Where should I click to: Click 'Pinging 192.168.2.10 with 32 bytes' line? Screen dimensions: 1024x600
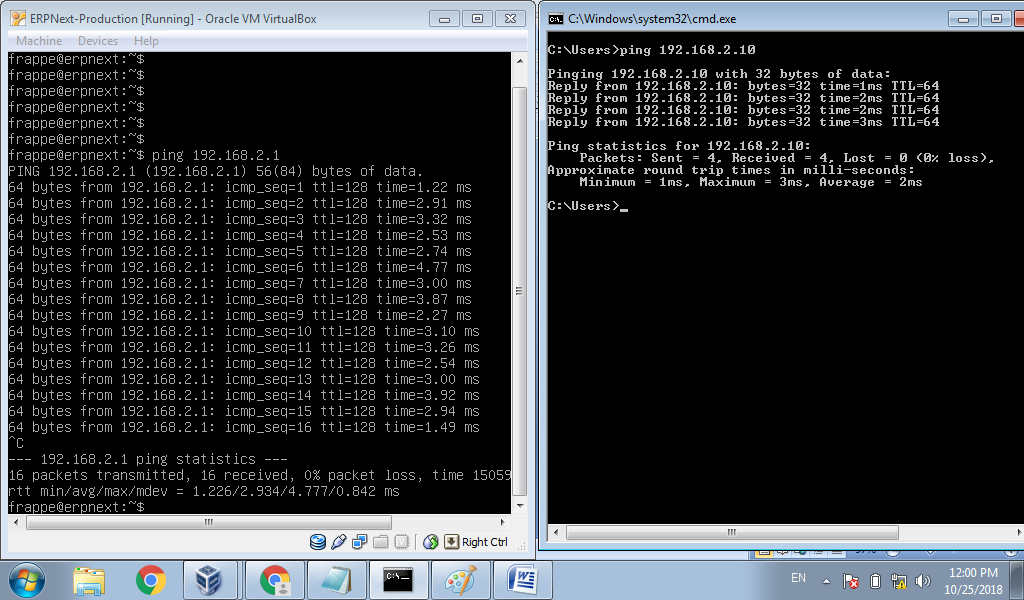pyautogui.click(x=719, y=74)
